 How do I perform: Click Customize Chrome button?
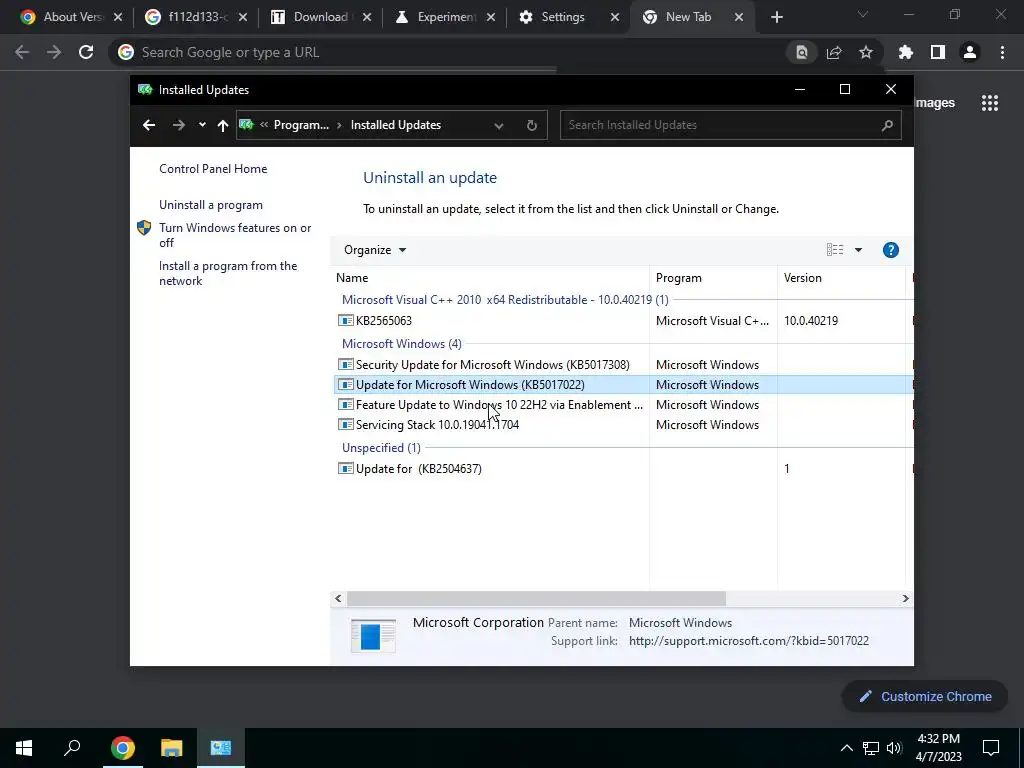[x=925, y=696]
